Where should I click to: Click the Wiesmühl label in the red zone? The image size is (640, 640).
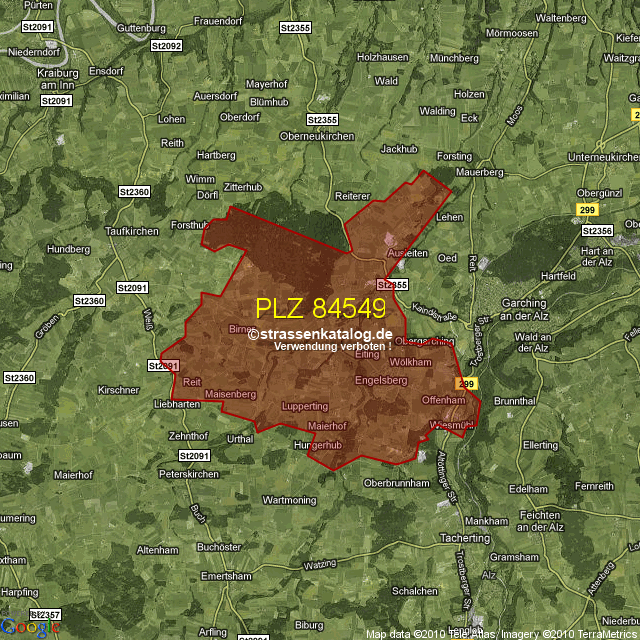tap(450, 425)
